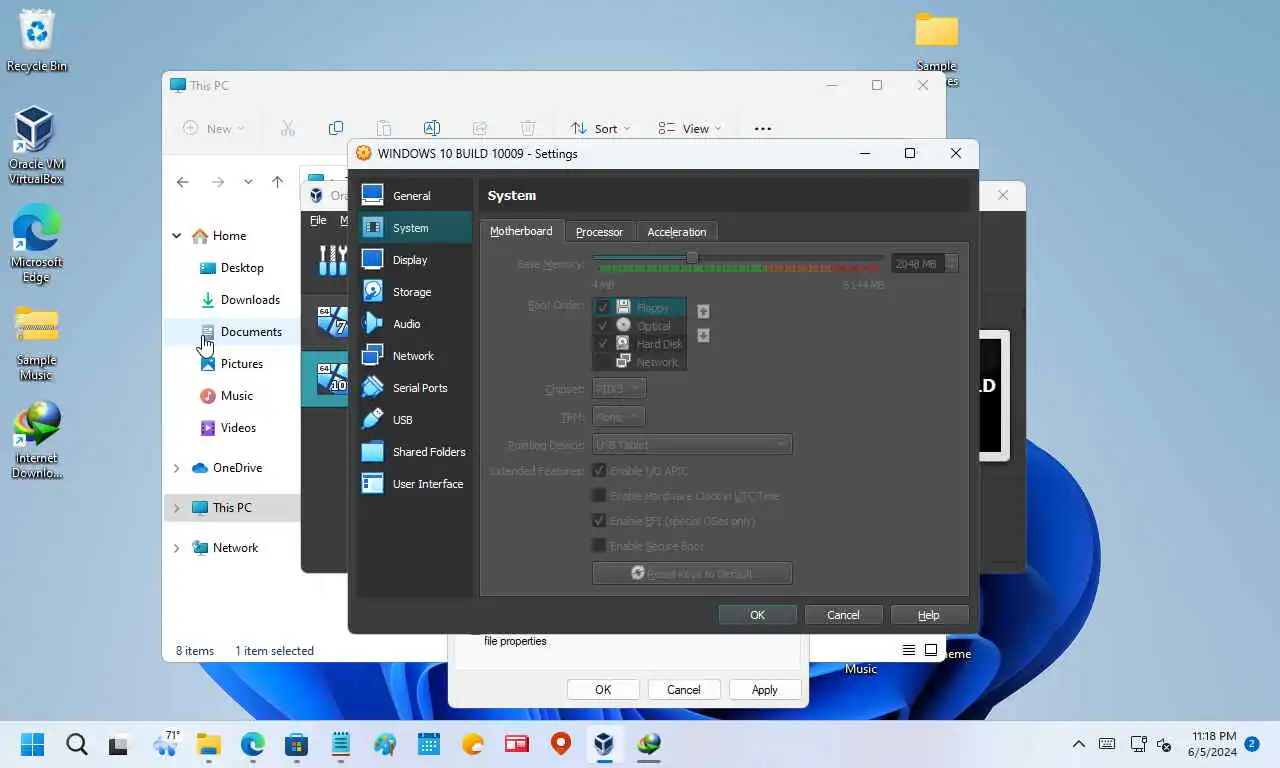Expand Network node in Explorer navigation pane
The width and height of the screenshot is (1280, 768).
(177, 548)
